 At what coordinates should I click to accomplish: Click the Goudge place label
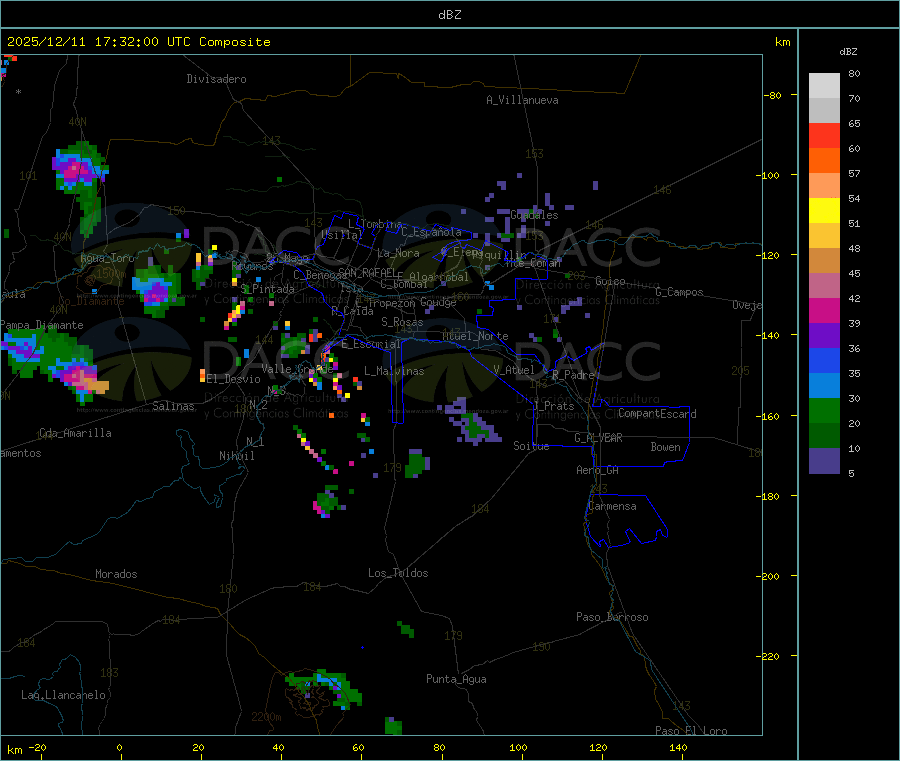[x=438, y=302]
